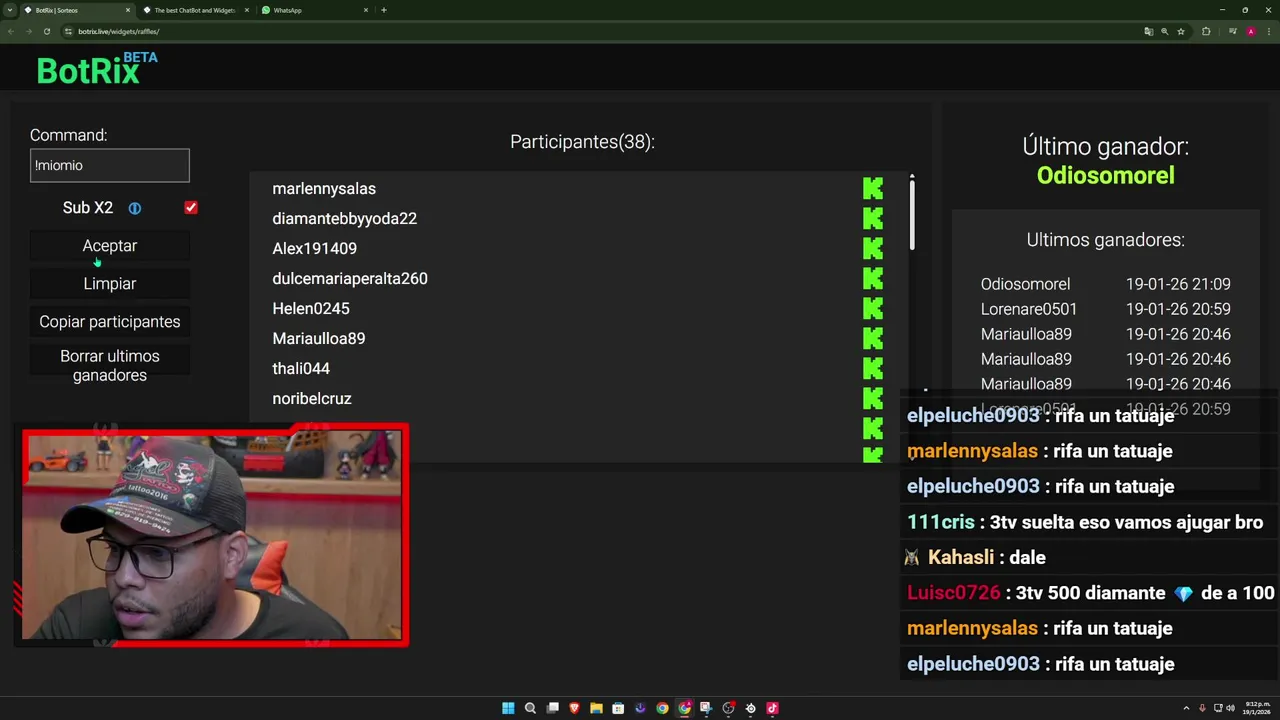Select participant diamantebbyyoda22 in list
Image resolution: width=1280 pixels, height=720 pixels.
[345, 218]
